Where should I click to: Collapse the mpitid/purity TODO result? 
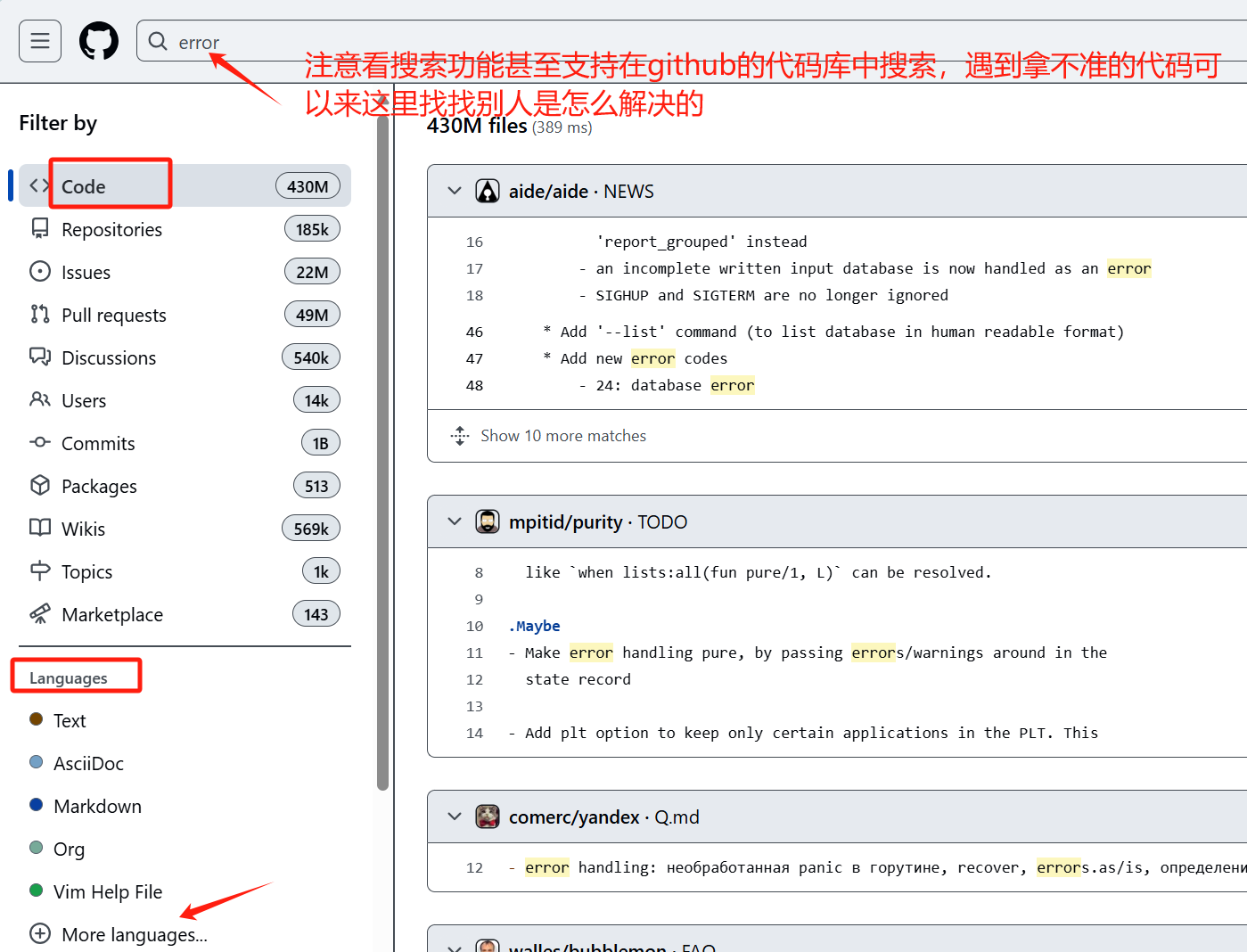coord(455,521)
